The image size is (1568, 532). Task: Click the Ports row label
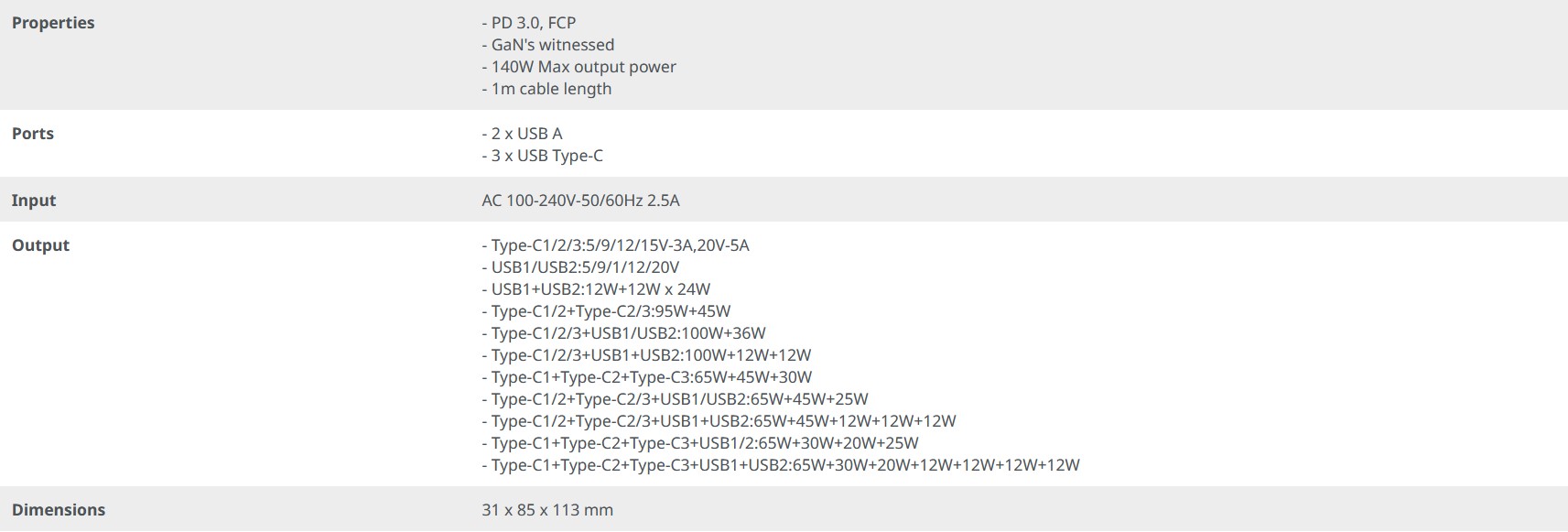coord(33,134)
